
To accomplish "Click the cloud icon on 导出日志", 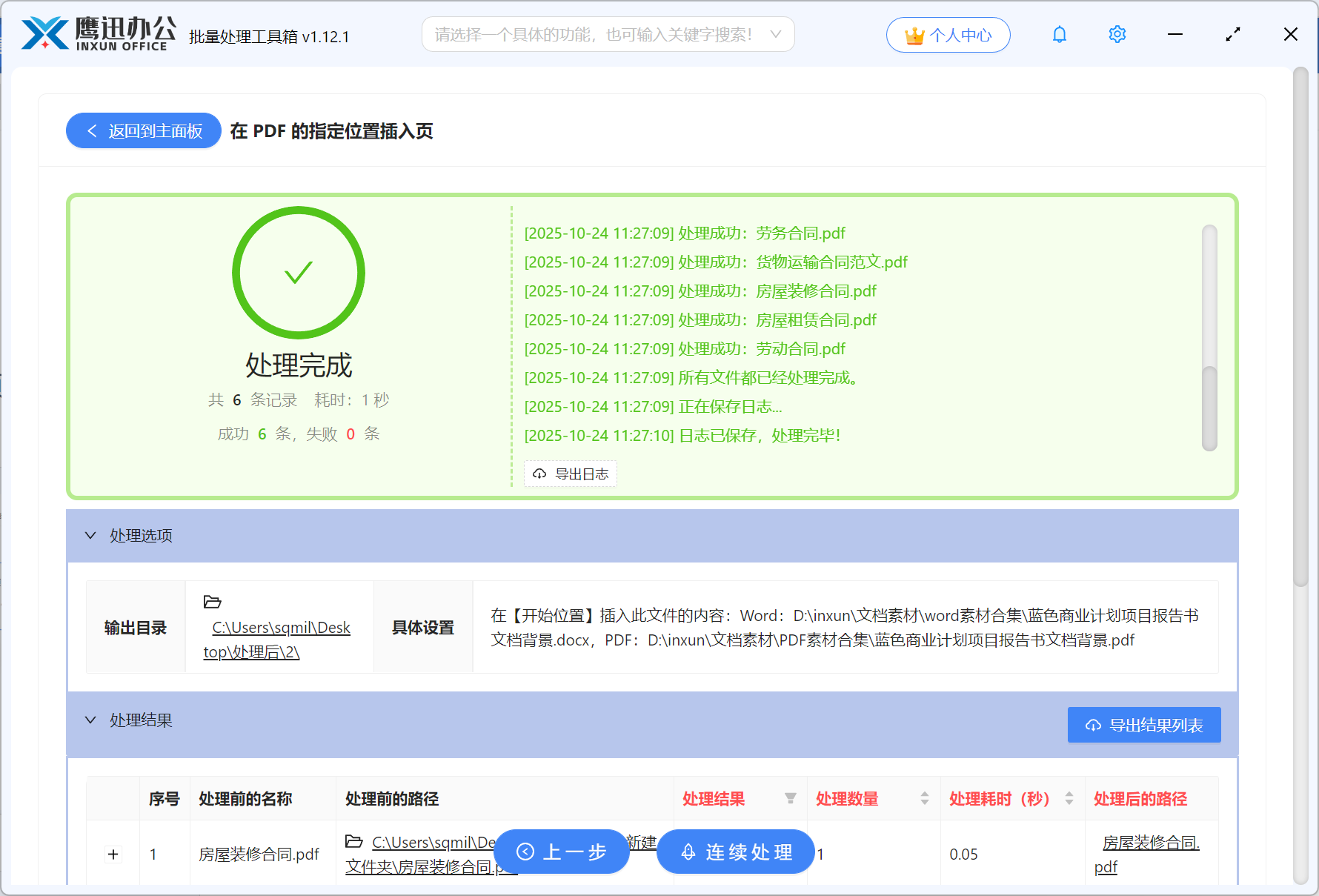I will pyautogui.click(x=539, y=474).
